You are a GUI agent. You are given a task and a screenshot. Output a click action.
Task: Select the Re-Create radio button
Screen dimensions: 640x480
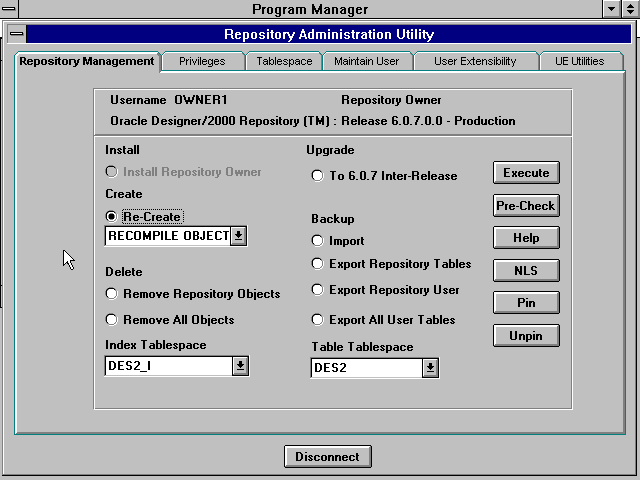(x=112, y=216)
